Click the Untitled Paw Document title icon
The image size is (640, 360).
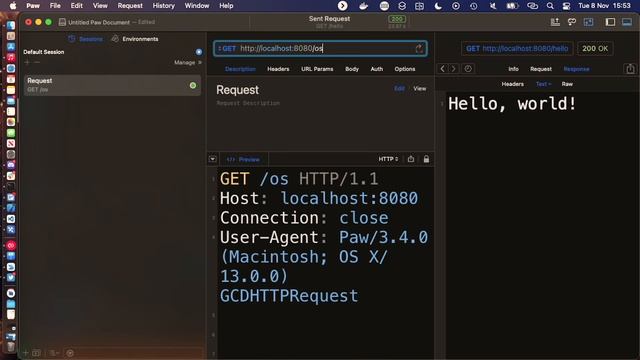click(62, 22)
